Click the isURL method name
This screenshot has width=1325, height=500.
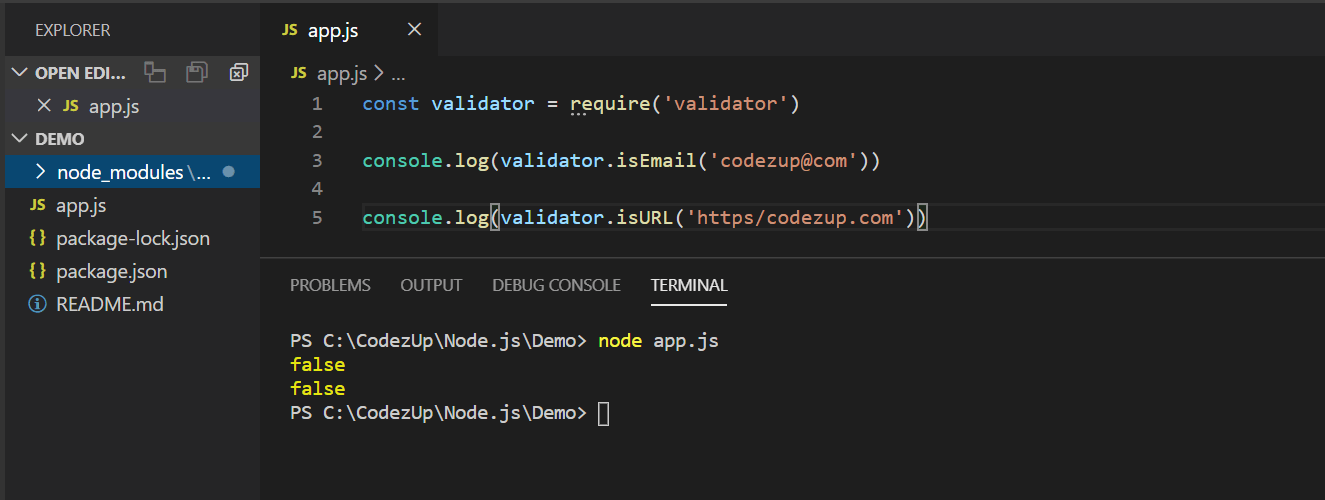coord(646,217)
